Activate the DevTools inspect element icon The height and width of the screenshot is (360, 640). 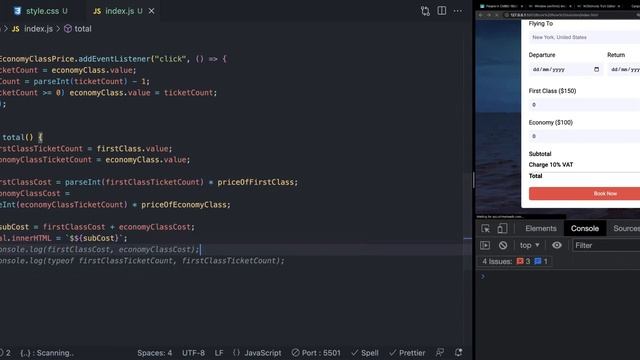(x=485, y=229)
